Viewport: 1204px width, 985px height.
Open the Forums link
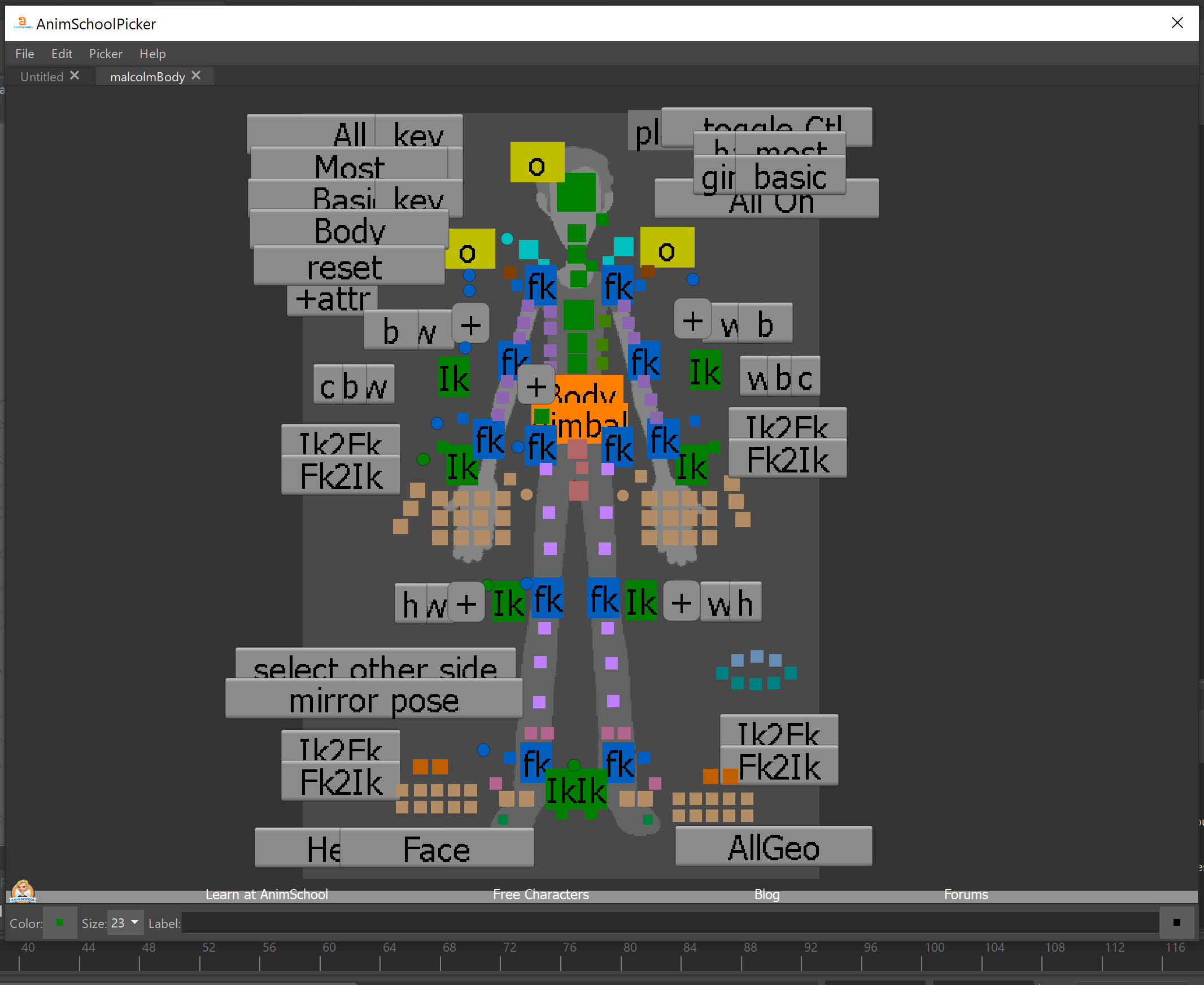[966, 895]
